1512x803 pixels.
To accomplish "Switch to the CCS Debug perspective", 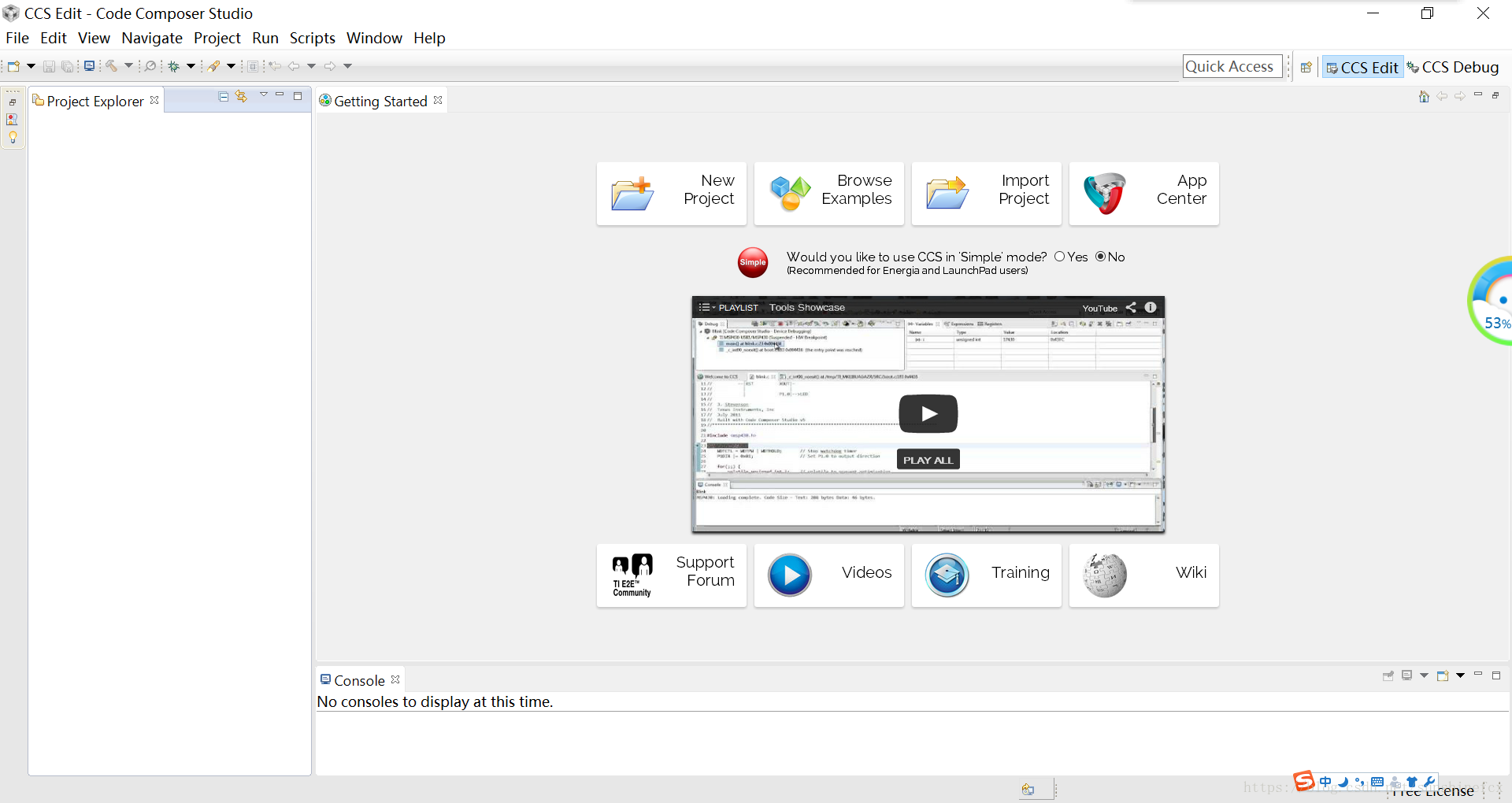I will coord(1453,67).
